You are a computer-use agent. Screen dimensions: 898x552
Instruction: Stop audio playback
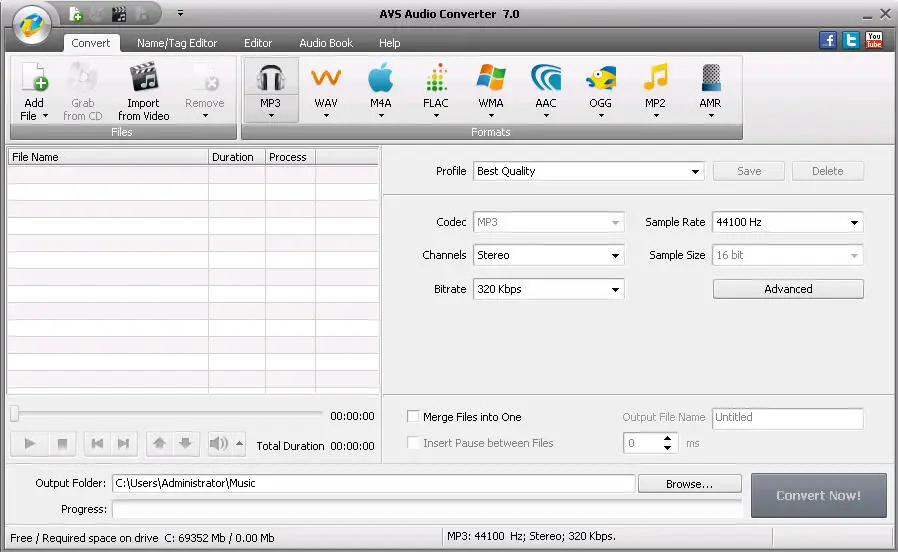pyautogui.click(x=62, y=443)
